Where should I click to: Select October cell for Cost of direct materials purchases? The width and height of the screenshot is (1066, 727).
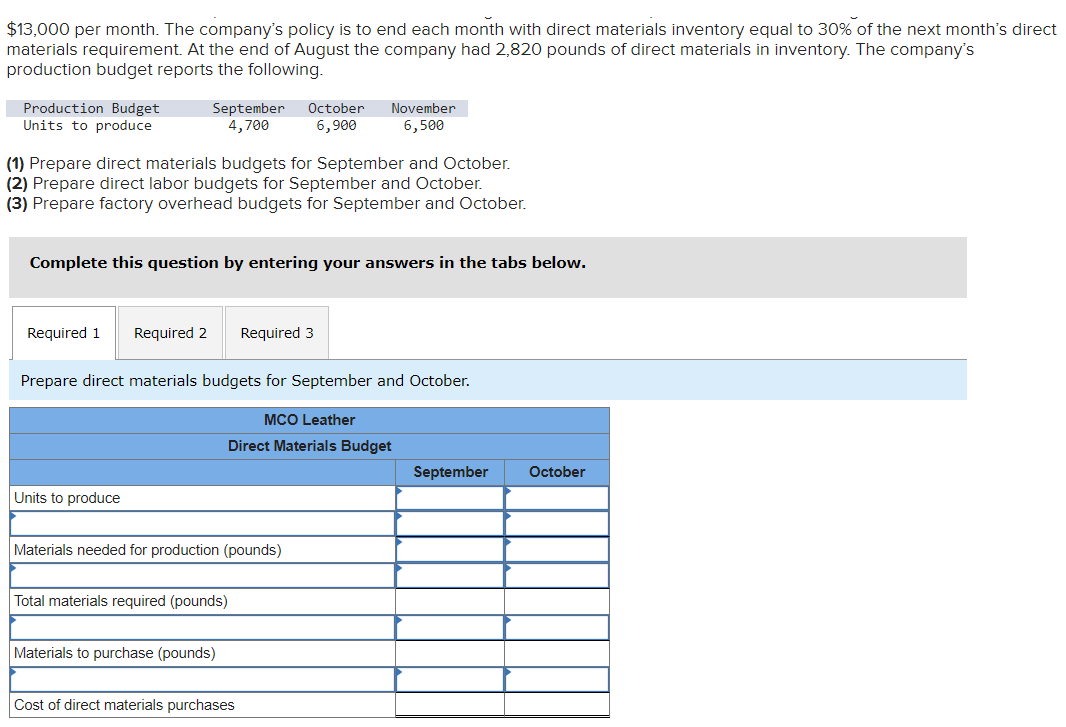click(557, 705)
